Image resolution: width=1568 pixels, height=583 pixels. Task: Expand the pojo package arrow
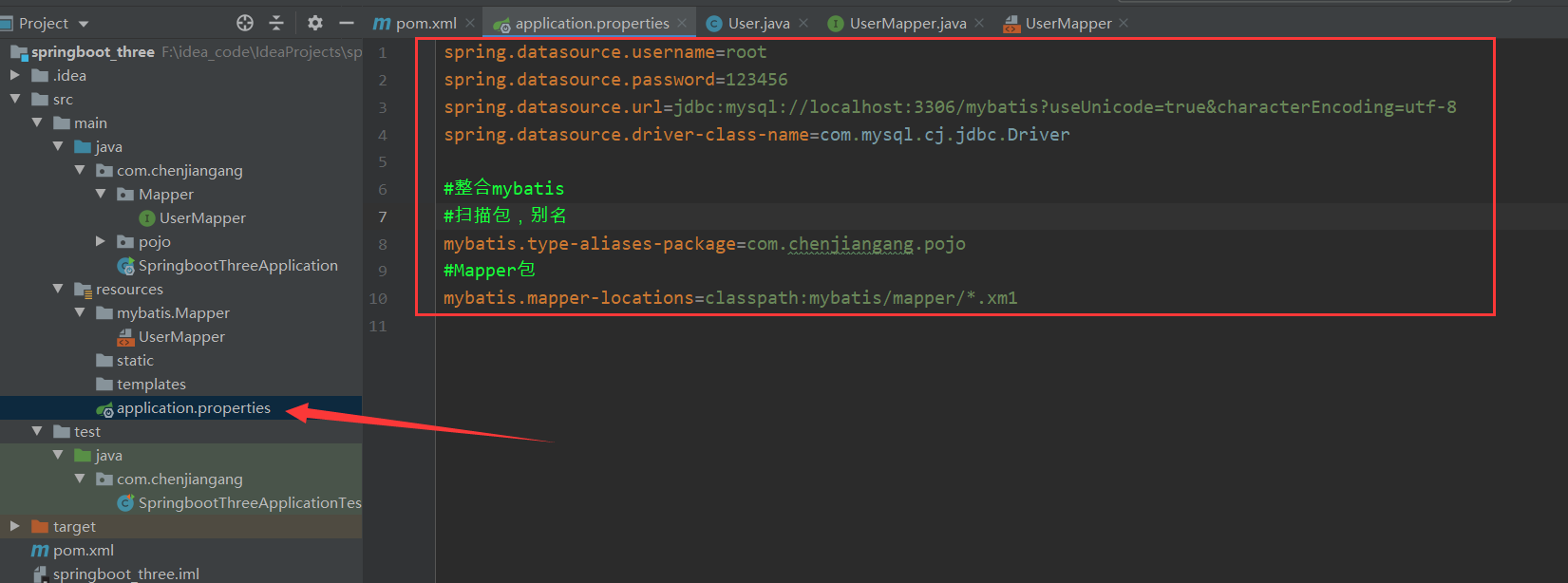tap(101, 241)
